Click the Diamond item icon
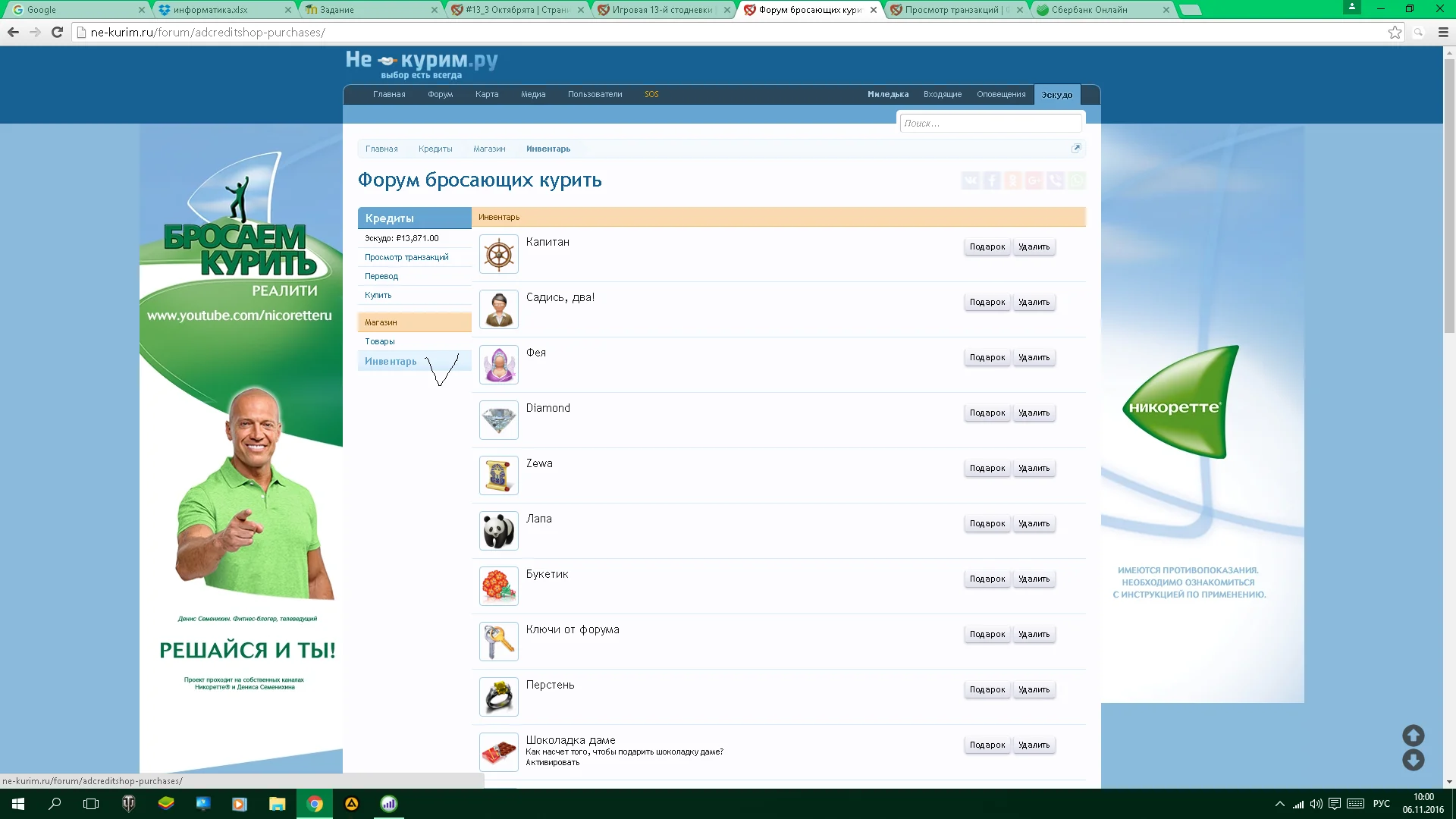 pos(498,420)
